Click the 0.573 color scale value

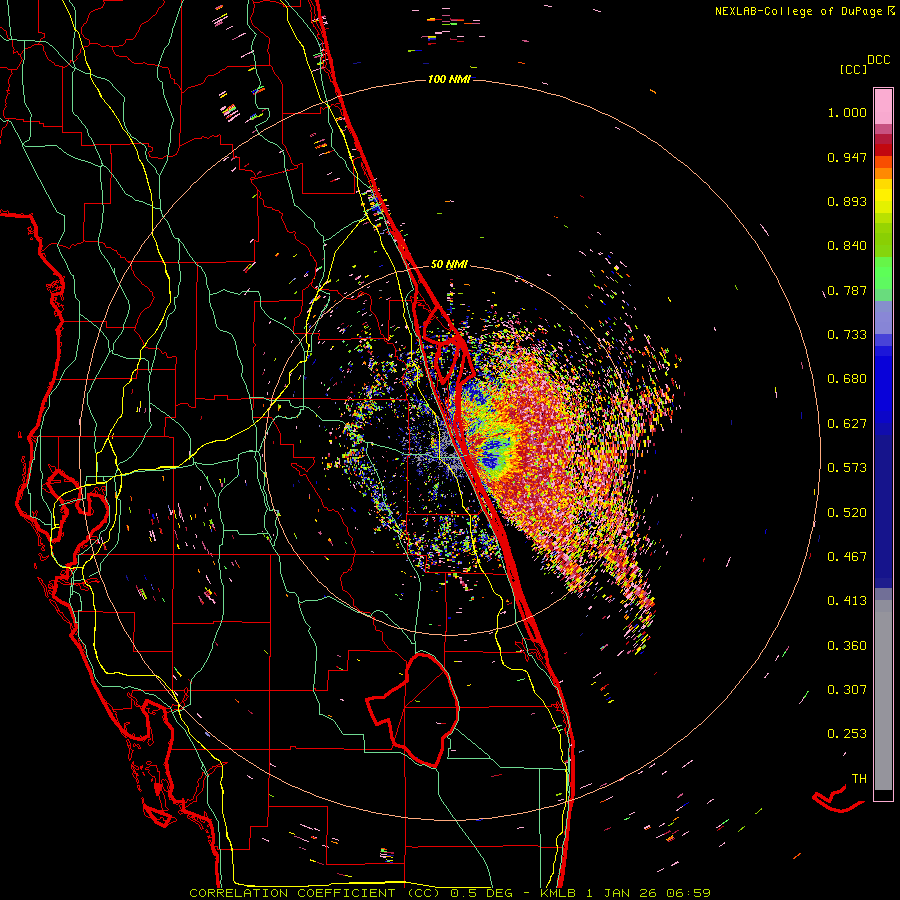(x=847, y=468)
